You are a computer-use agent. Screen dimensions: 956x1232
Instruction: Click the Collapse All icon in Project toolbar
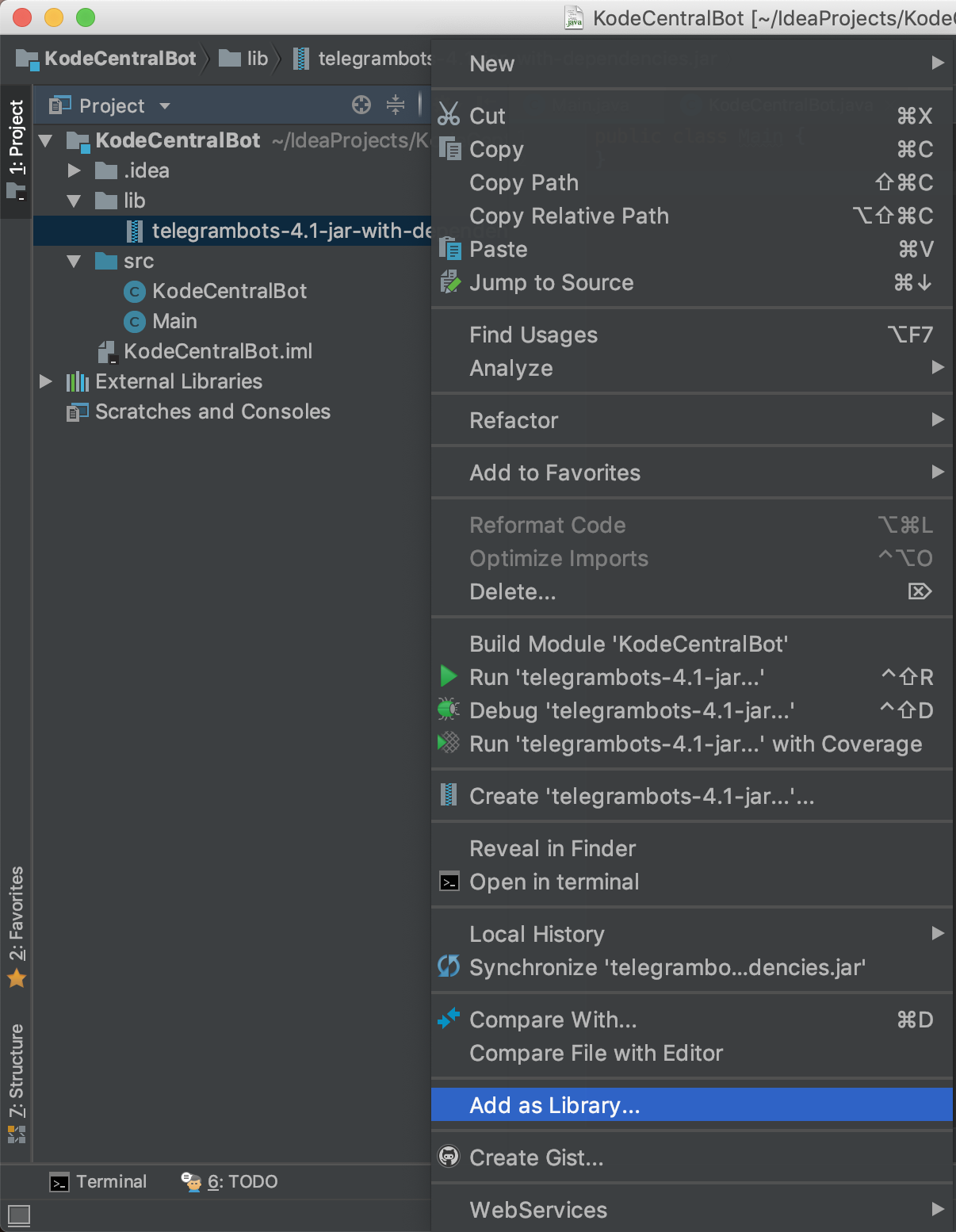(x=396, y=105)
